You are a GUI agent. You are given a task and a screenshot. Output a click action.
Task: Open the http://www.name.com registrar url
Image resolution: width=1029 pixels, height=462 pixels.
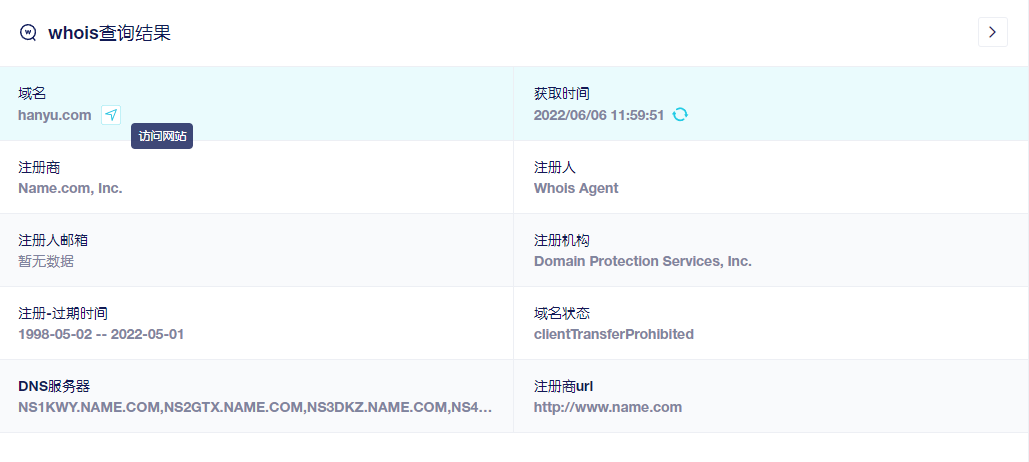[608, 407]
